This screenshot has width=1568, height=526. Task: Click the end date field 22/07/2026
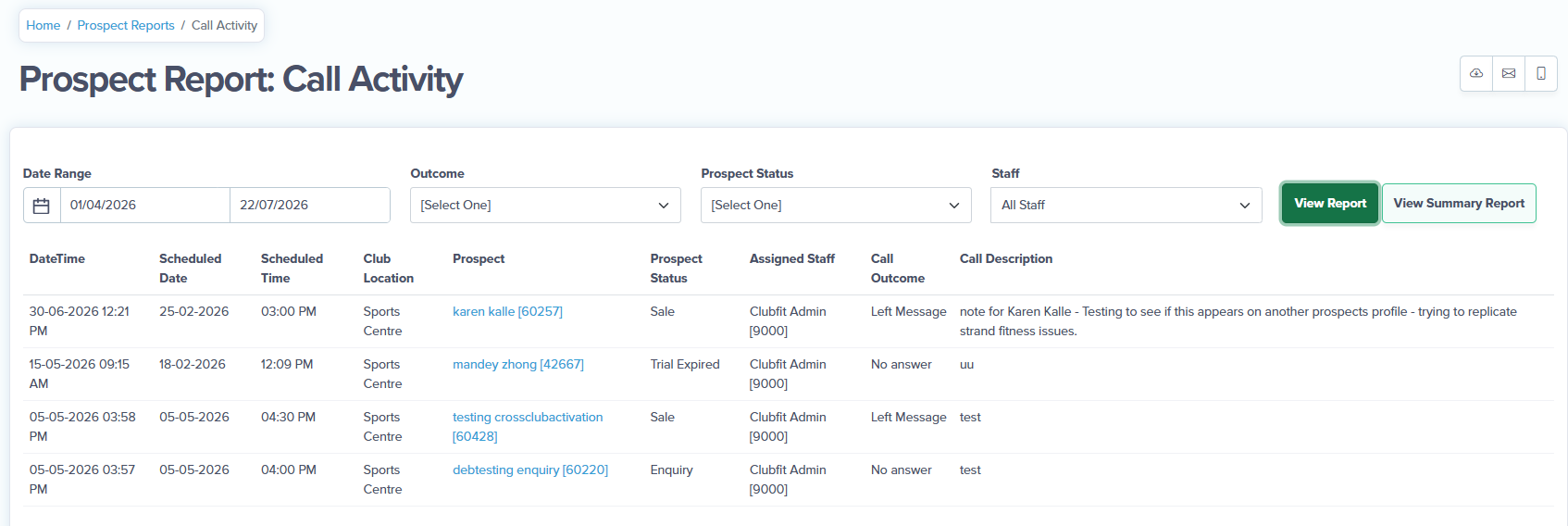(310, 206)
